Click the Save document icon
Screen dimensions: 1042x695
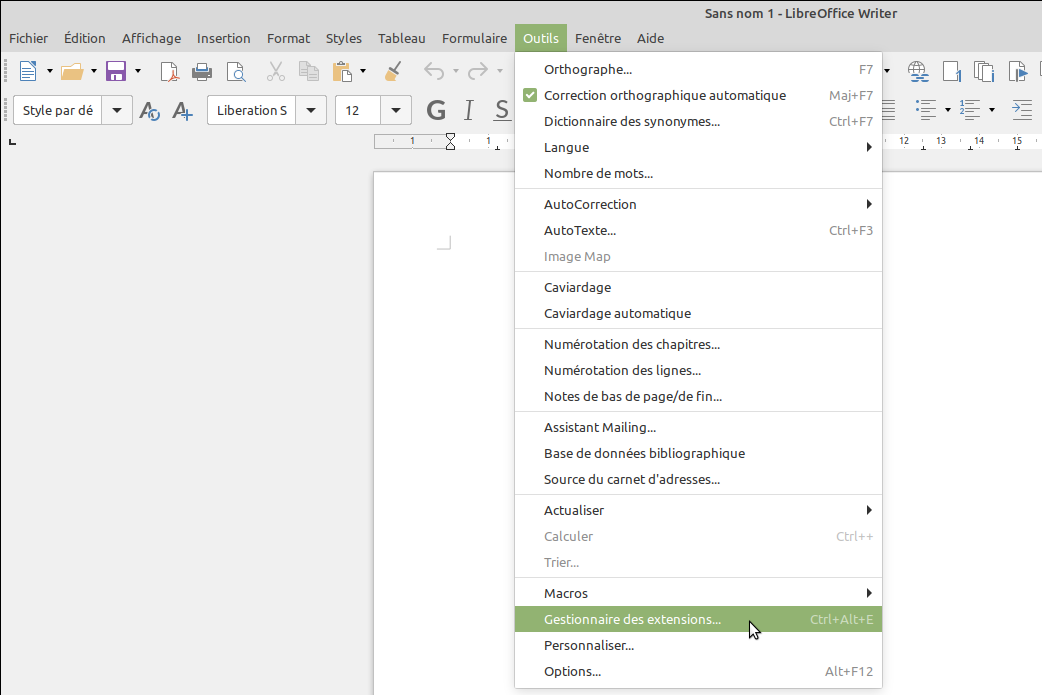point(116,71)
